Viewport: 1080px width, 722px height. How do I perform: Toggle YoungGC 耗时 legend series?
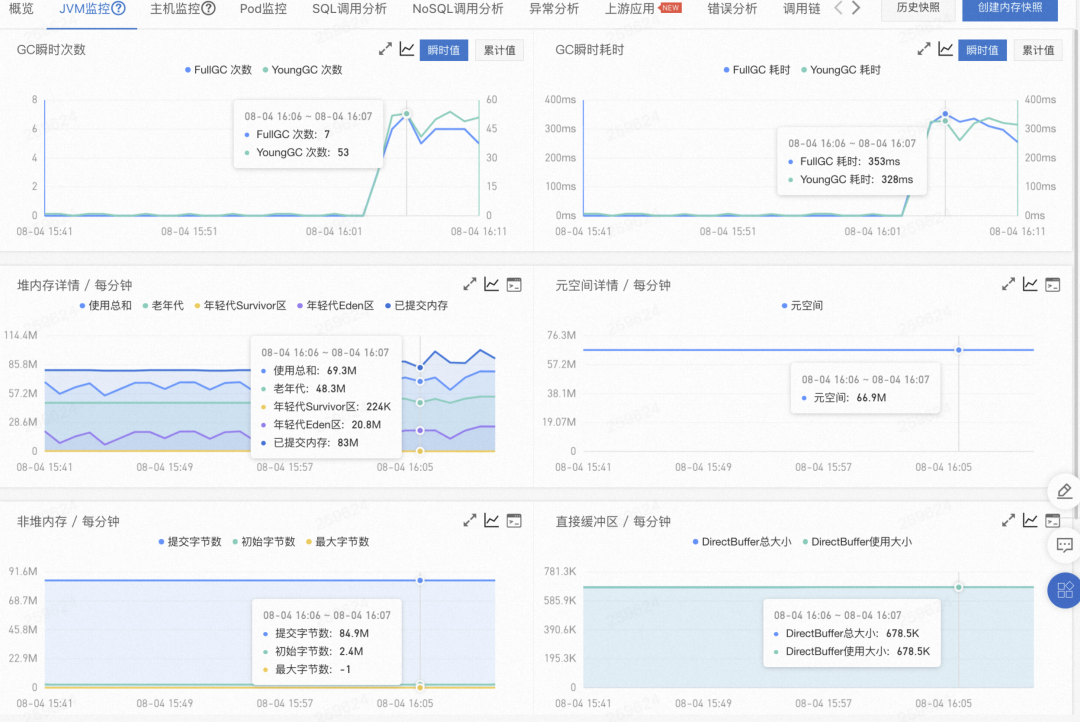(841, 70)
